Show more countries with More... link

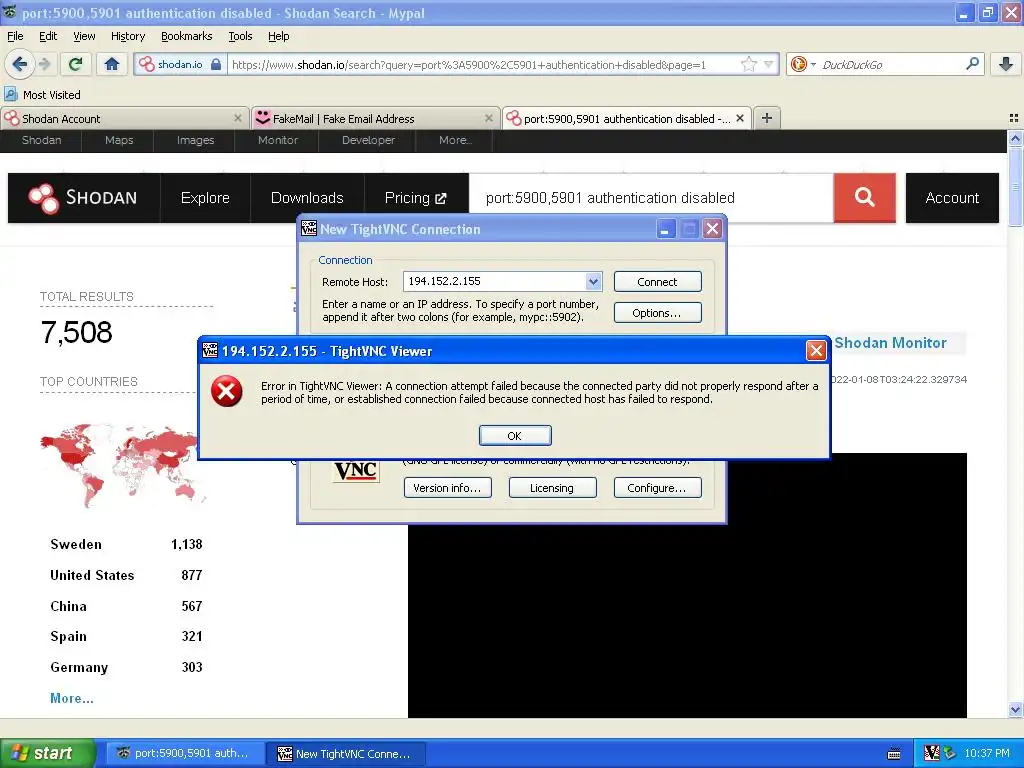point(72,698)
